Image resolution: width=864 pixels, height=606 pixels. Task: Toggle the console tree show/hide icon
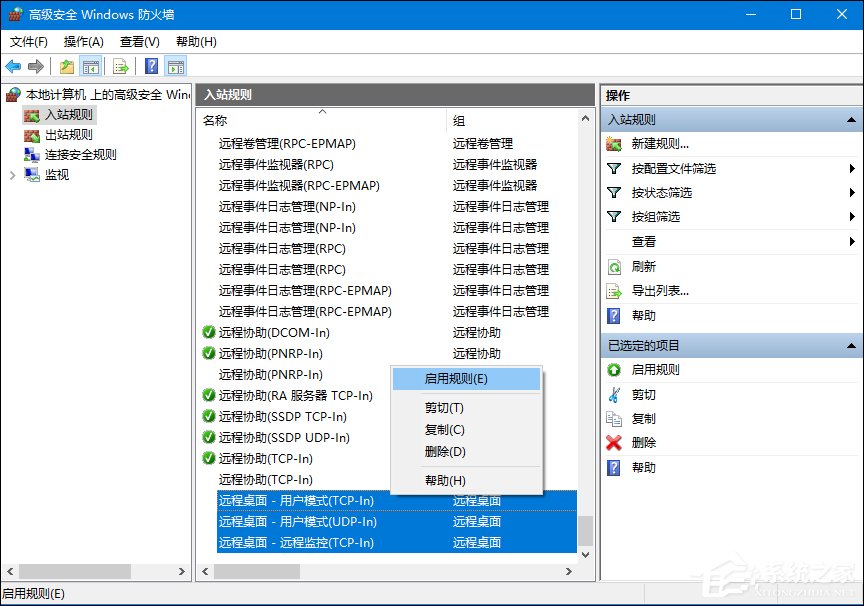pyautogui.click(x=89, y=66)
